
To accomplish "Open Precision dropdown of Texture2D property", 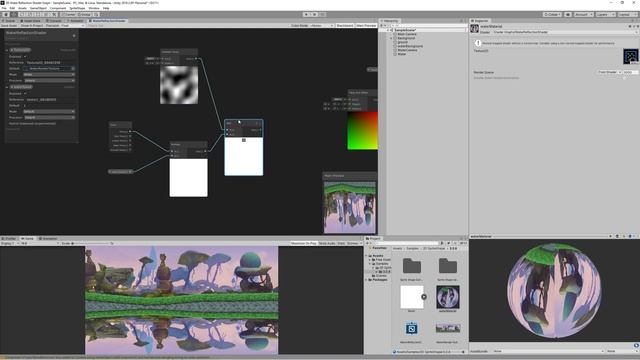I will 49,80.
